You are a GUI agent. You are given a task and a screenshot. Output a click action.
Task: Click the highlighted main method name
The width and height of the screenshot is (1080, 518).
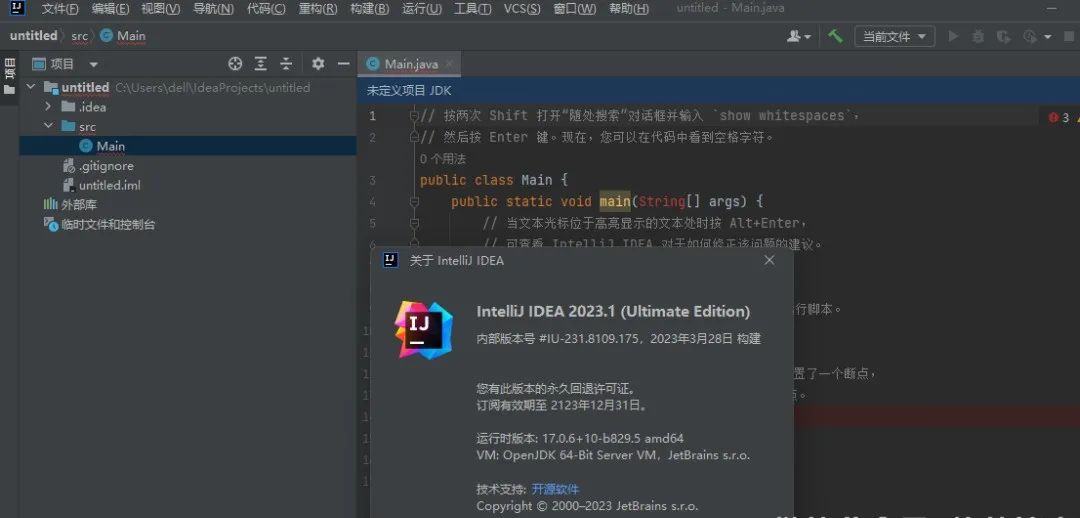coord(614,202)
